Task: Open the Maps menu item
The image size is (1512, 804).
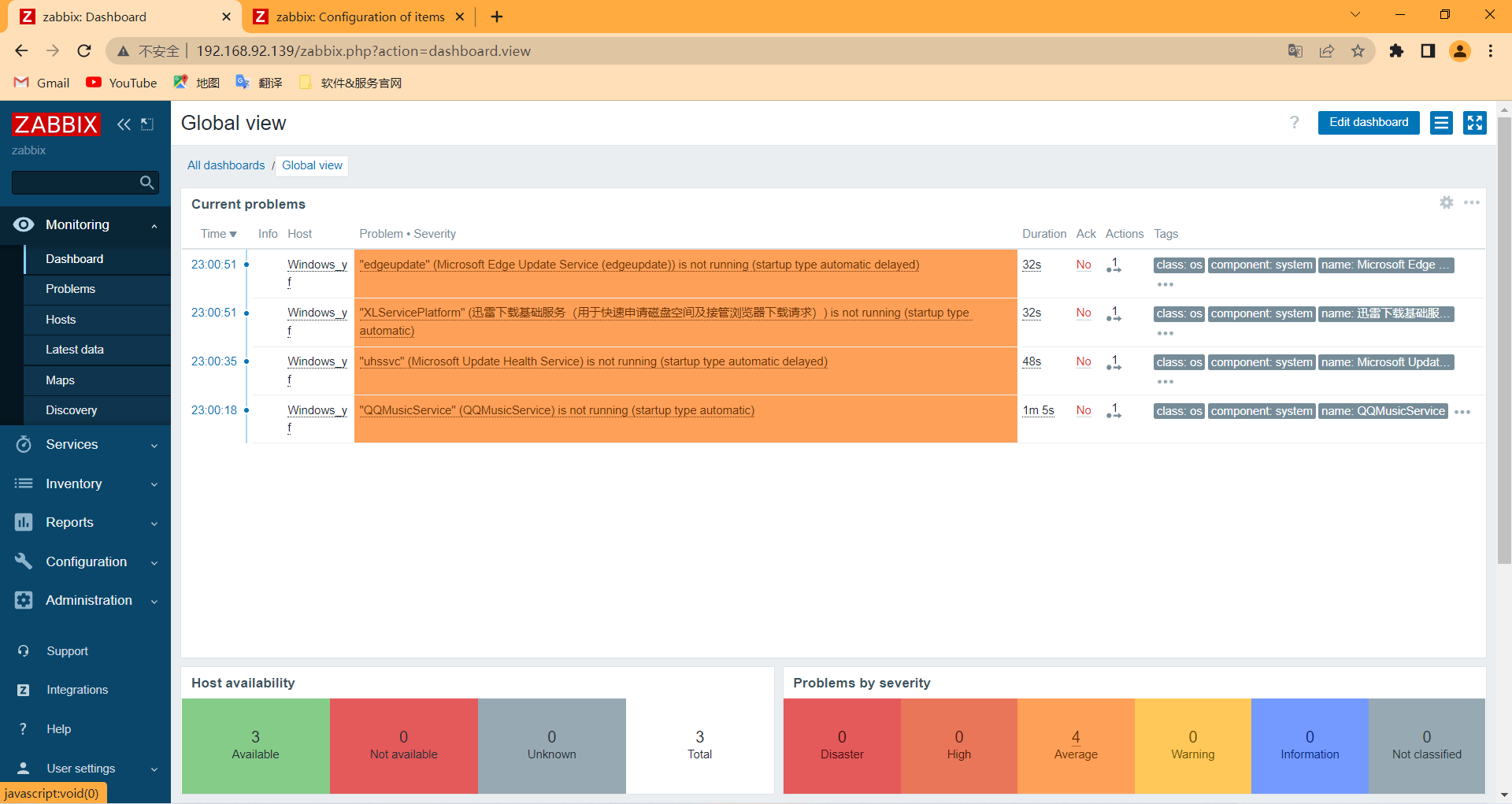Action: pyautogui.click(x=98, y=380)
